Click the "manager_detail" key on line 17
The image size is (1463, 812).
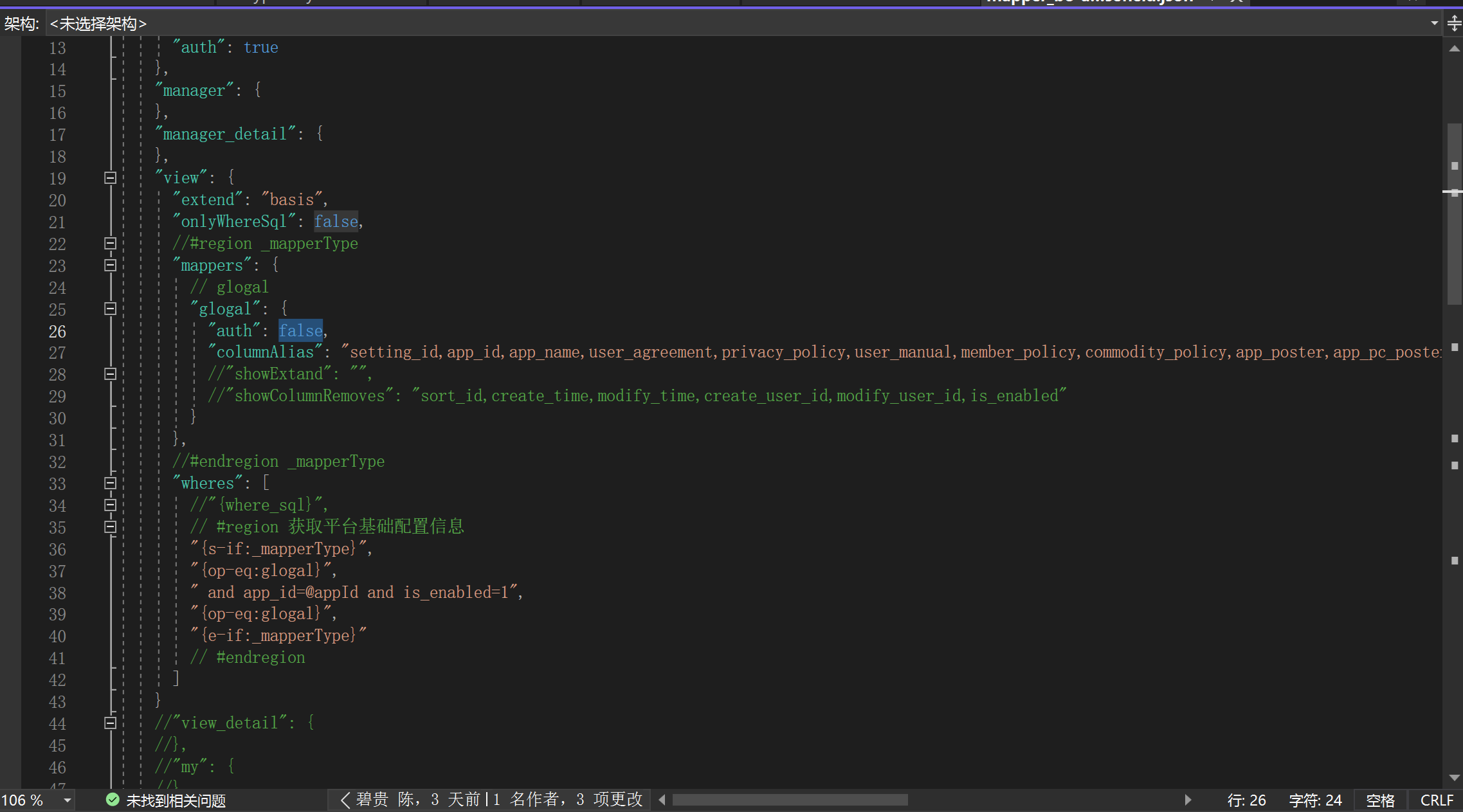225,134
